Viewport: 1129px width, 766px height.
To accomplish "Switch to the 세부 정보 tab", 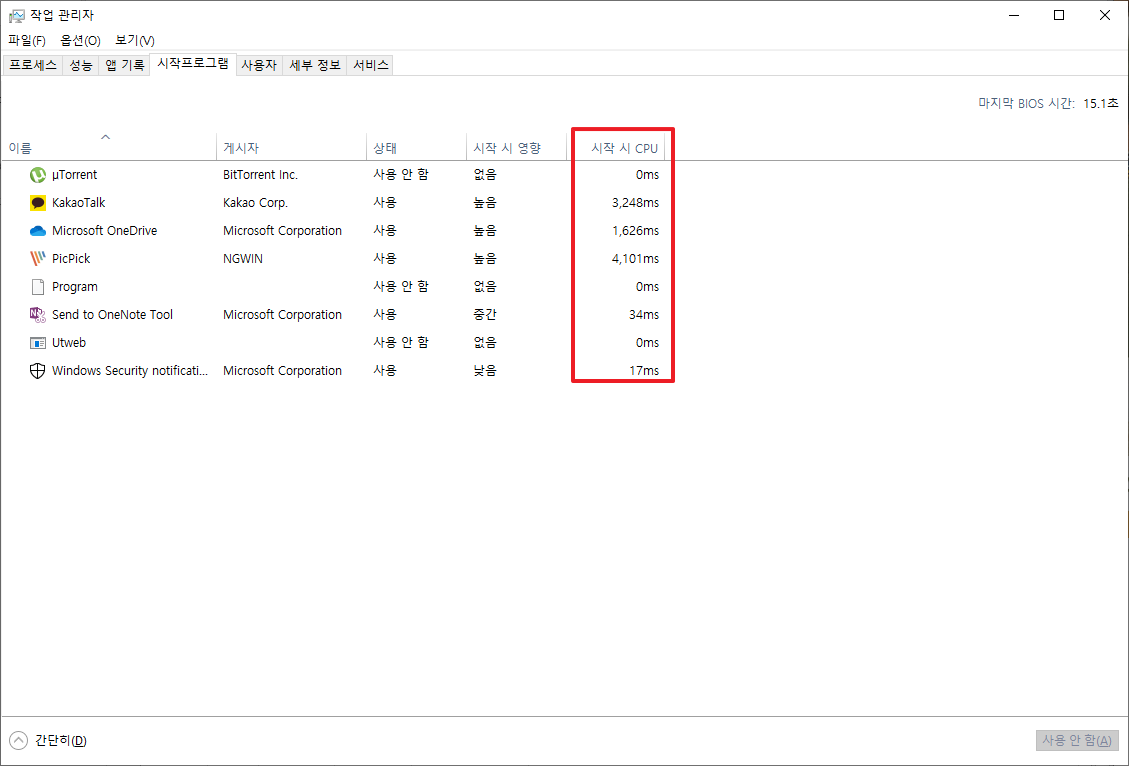I will (315, 65).
